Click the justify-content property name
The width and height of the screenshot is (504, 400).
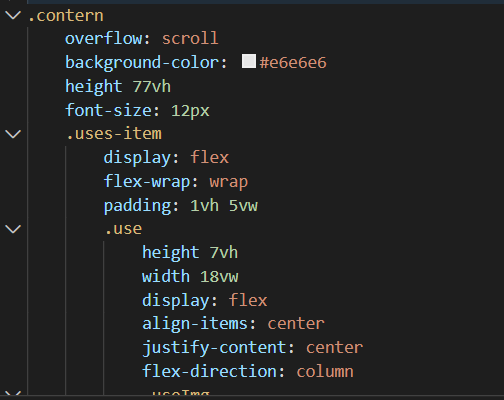[214, 348]
